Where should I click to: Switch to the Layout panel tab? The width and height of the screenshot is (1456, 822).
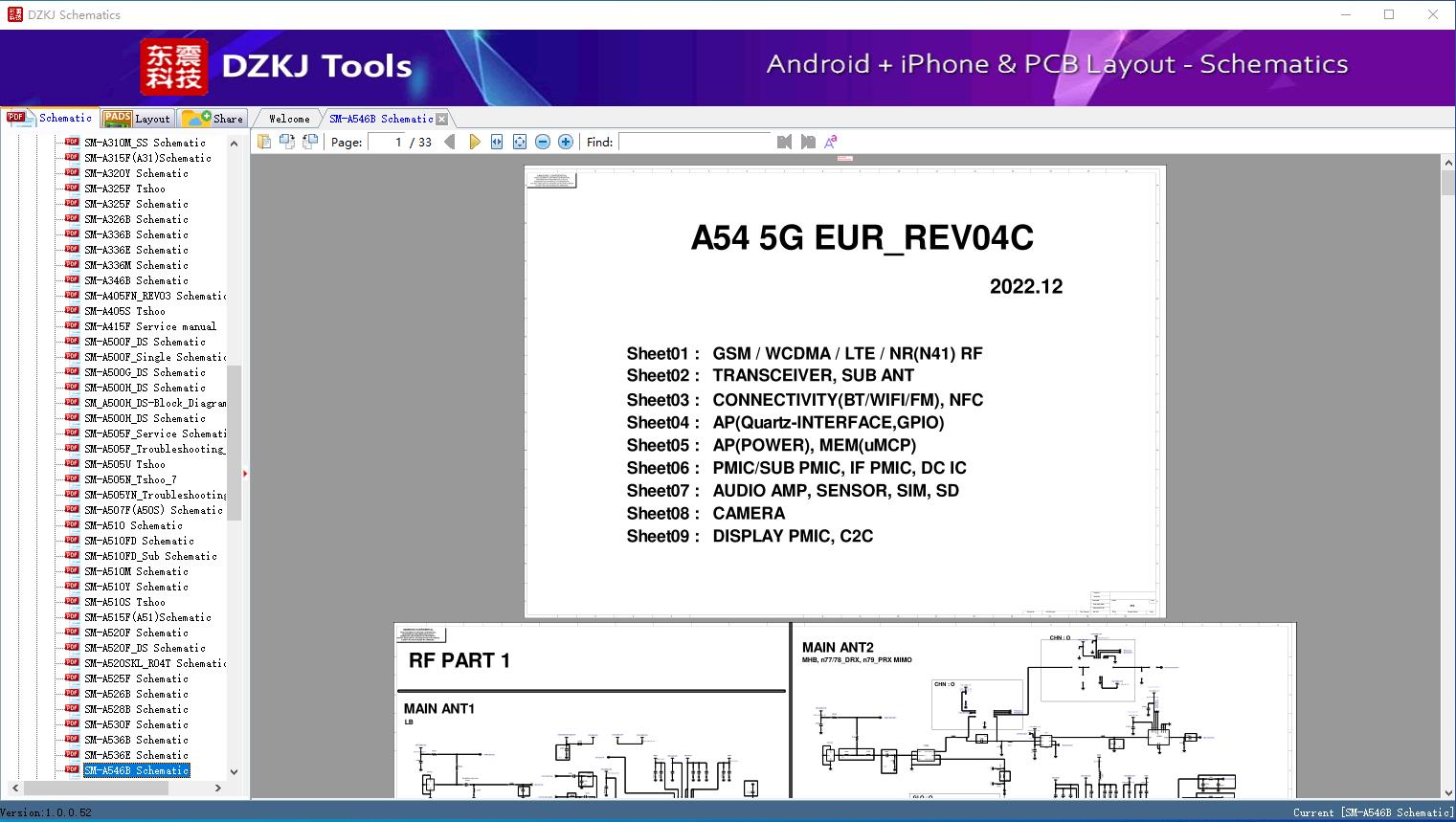tap(137, 119)
